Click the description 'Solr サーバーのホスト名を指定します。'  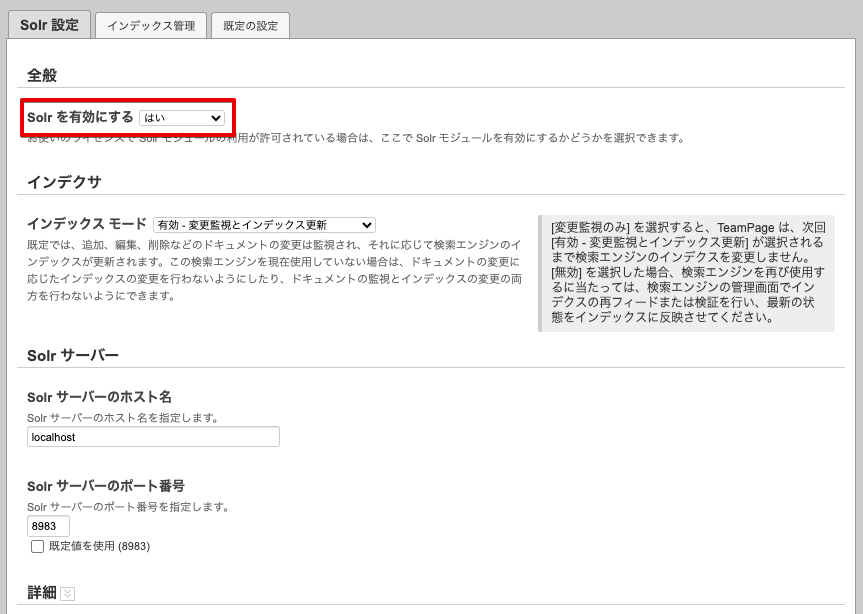click(x=123, y=418)
